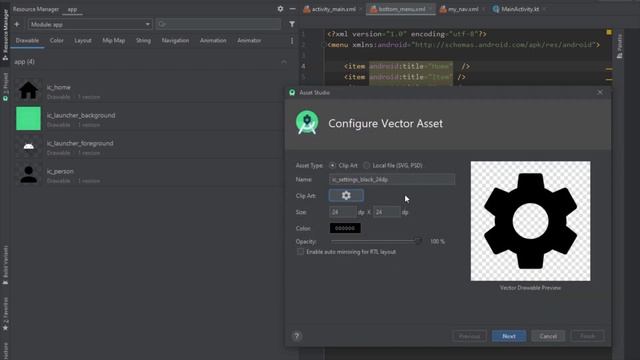The height and width of the screenshot is (360, 640).
Task: Enable auto mirroring for RTL layout
Action: [x=300, y=252]
